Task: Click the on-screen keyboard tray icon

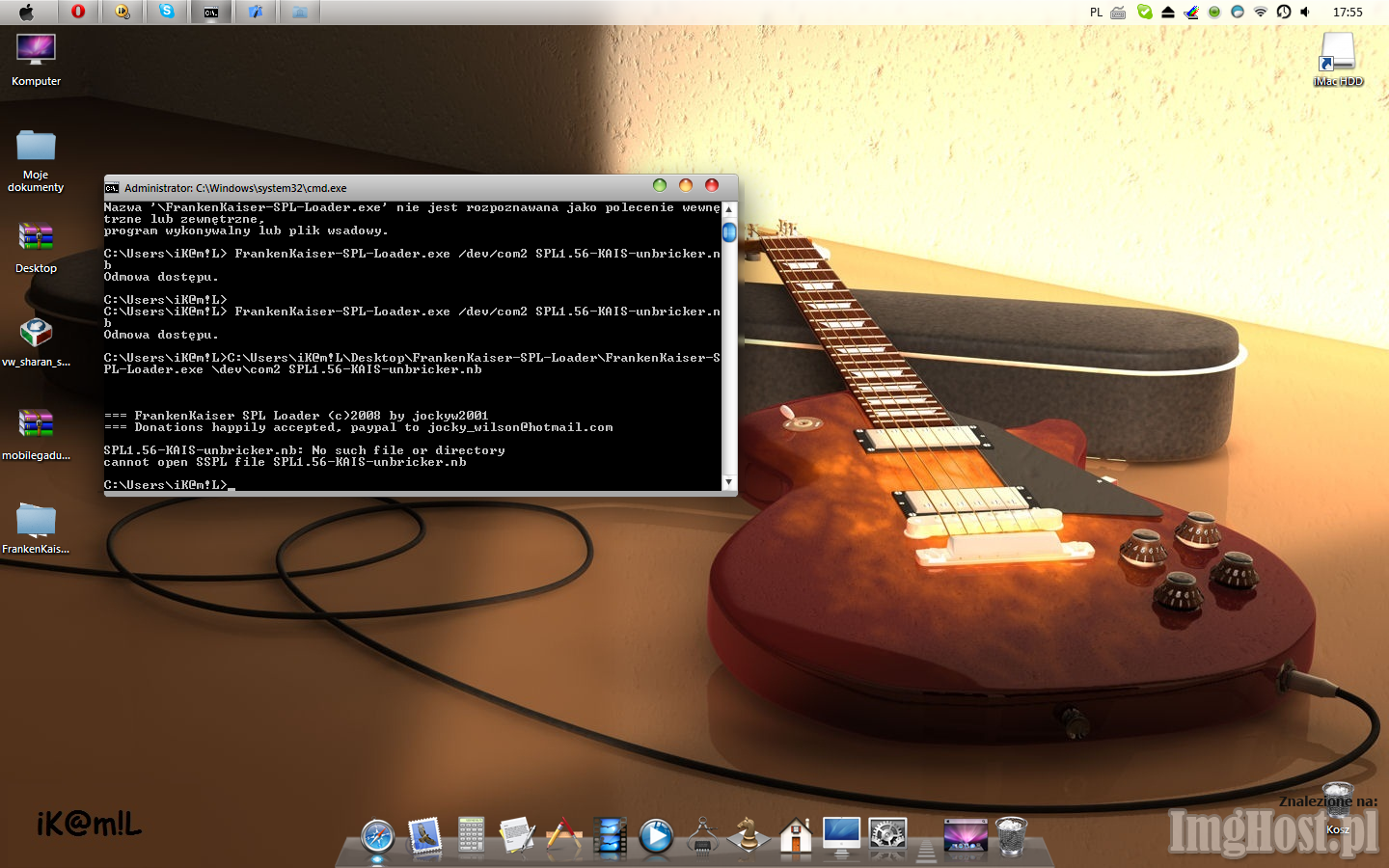Action: [x=1118, y=13]
